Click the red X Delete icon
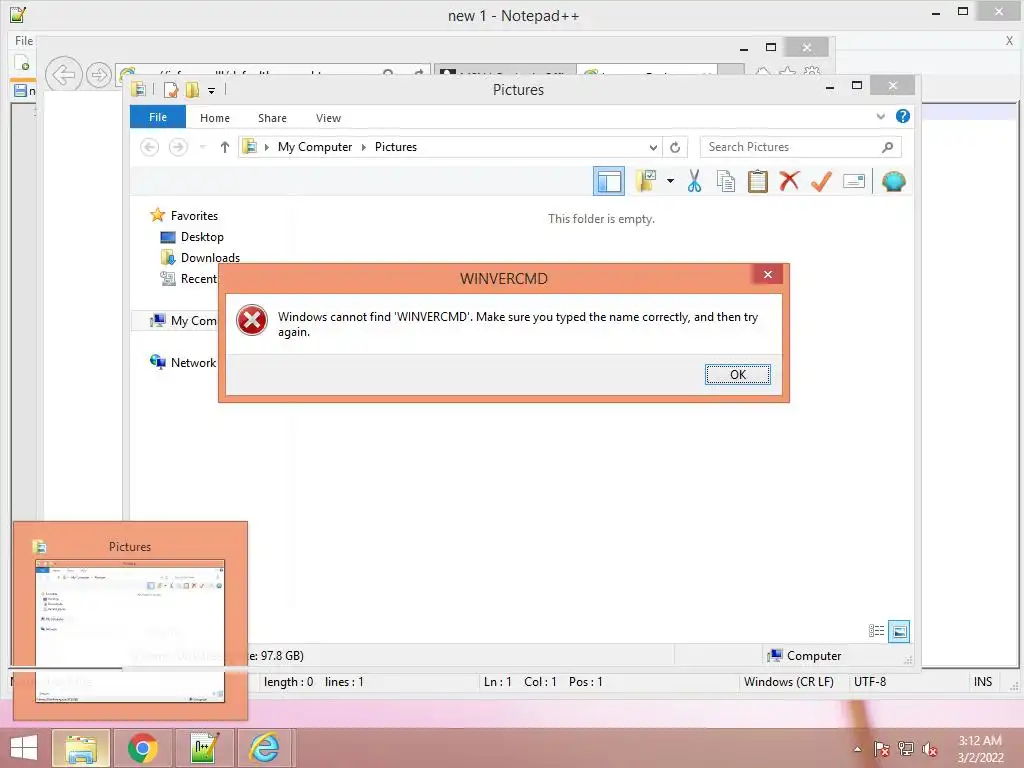Viewport: 1024px width, 768px height. pos(789,181)
